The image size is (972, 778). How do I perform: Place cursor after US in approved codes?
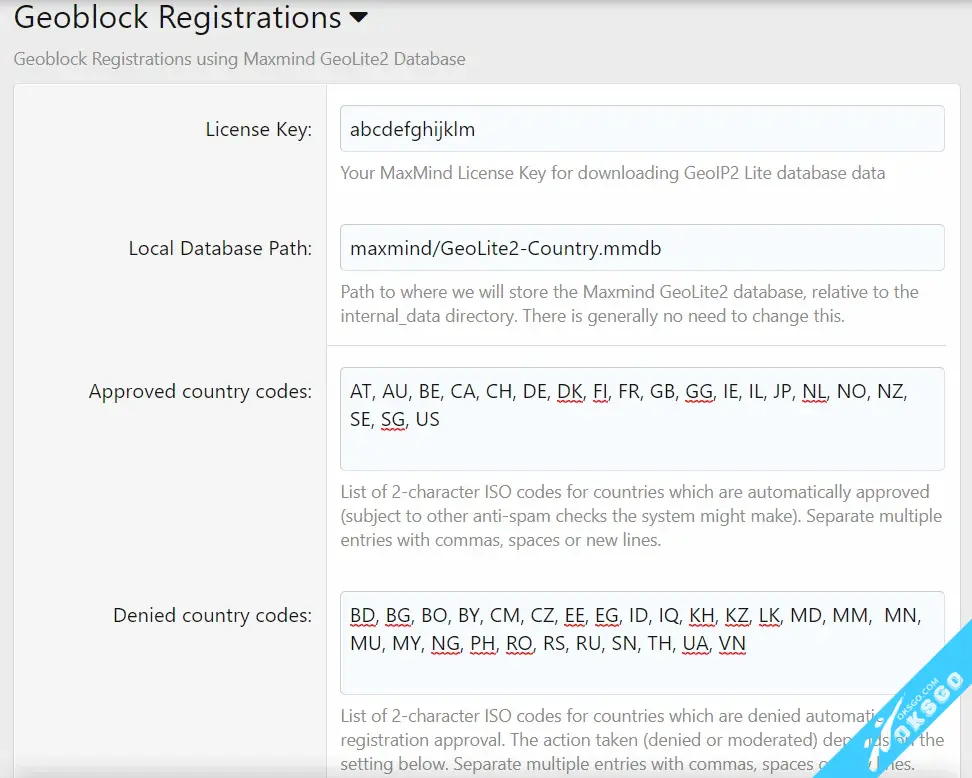(441, 420)
